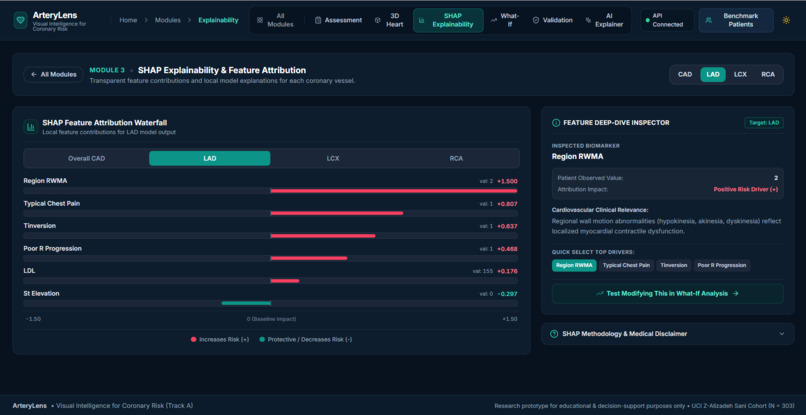Click the Benchmark Patients button
Screen dimensions: 806x415
pyautogui.click(x=736, y=21)
